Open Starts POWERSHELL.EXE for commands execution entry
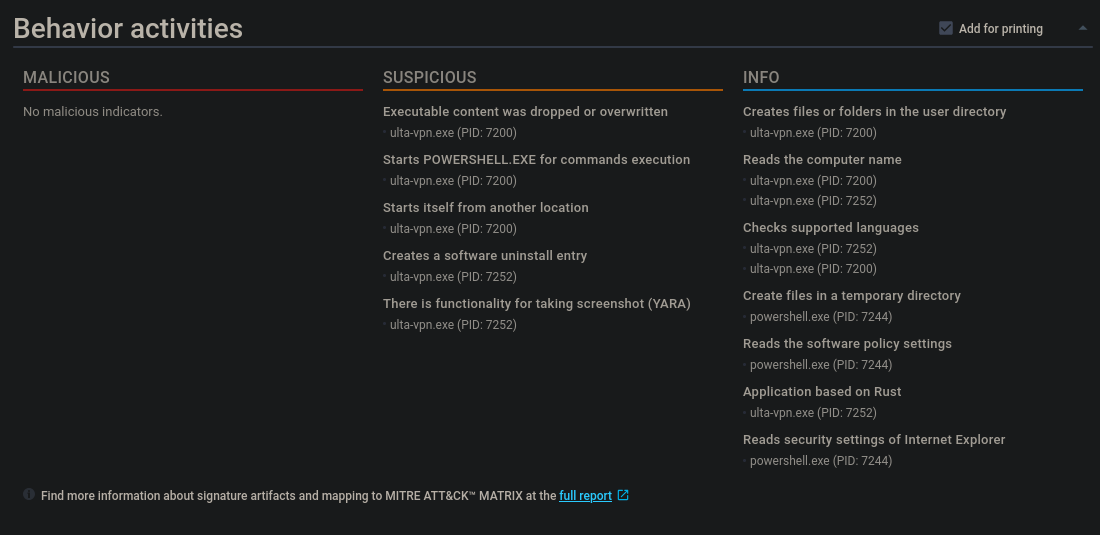Screen dimensions: 1100x535 coord(536,160)
